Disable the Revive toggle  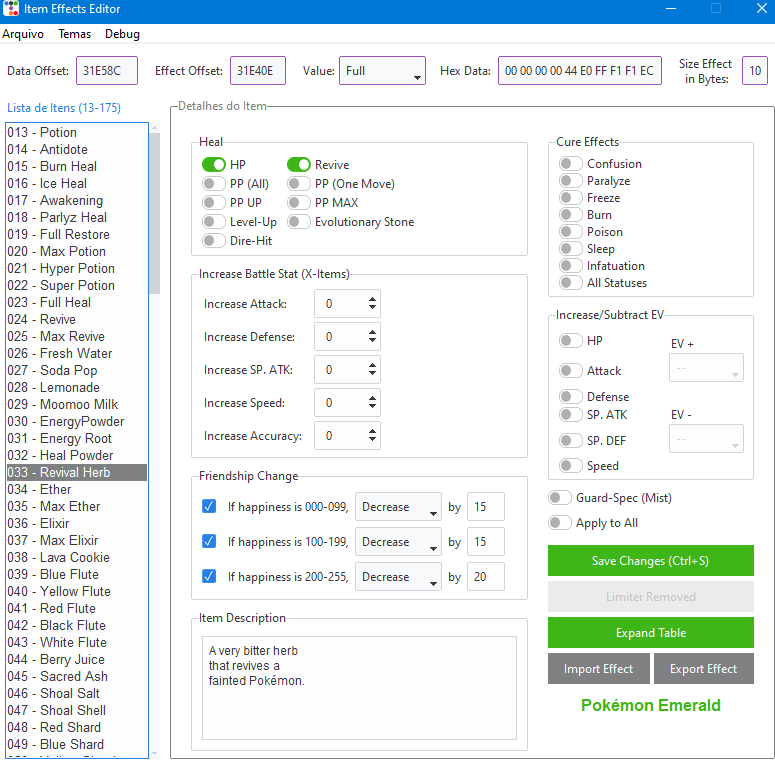coord(298,165)
